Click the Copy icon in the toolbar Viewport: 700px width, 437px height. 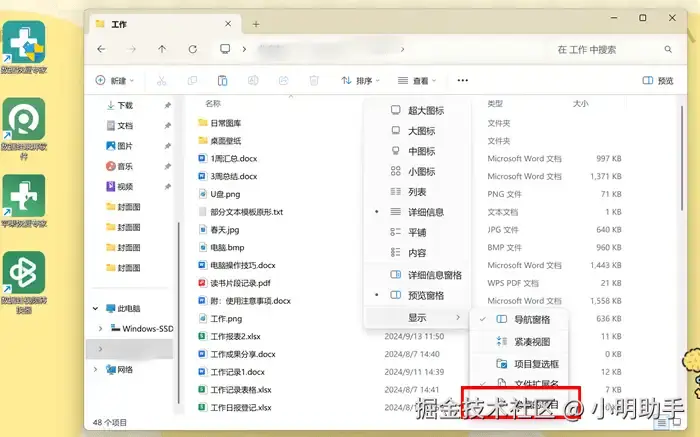192,81
